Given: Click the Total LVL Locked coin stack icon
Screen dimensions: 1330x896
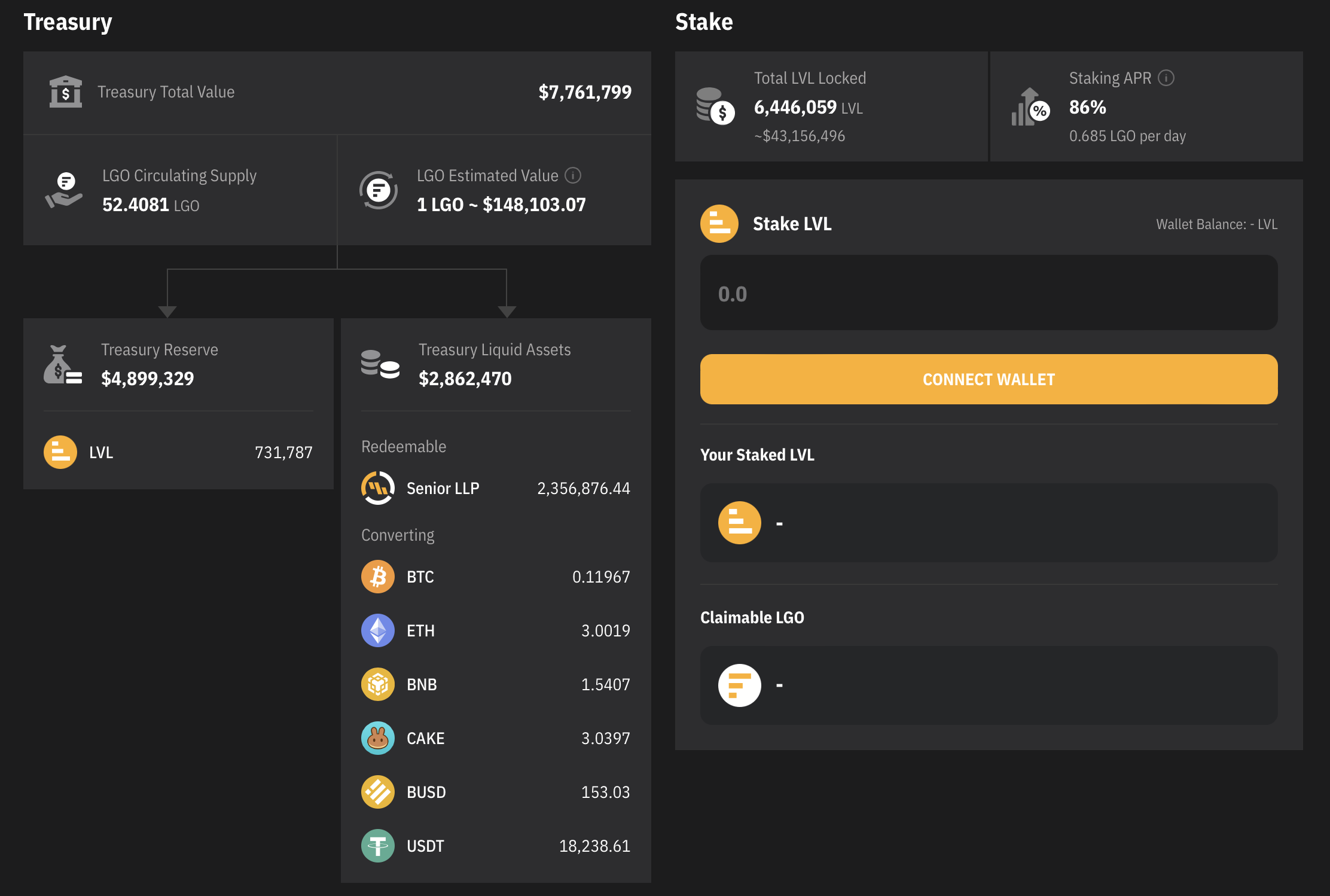Looking at the screenshot, I should point(715,106).
